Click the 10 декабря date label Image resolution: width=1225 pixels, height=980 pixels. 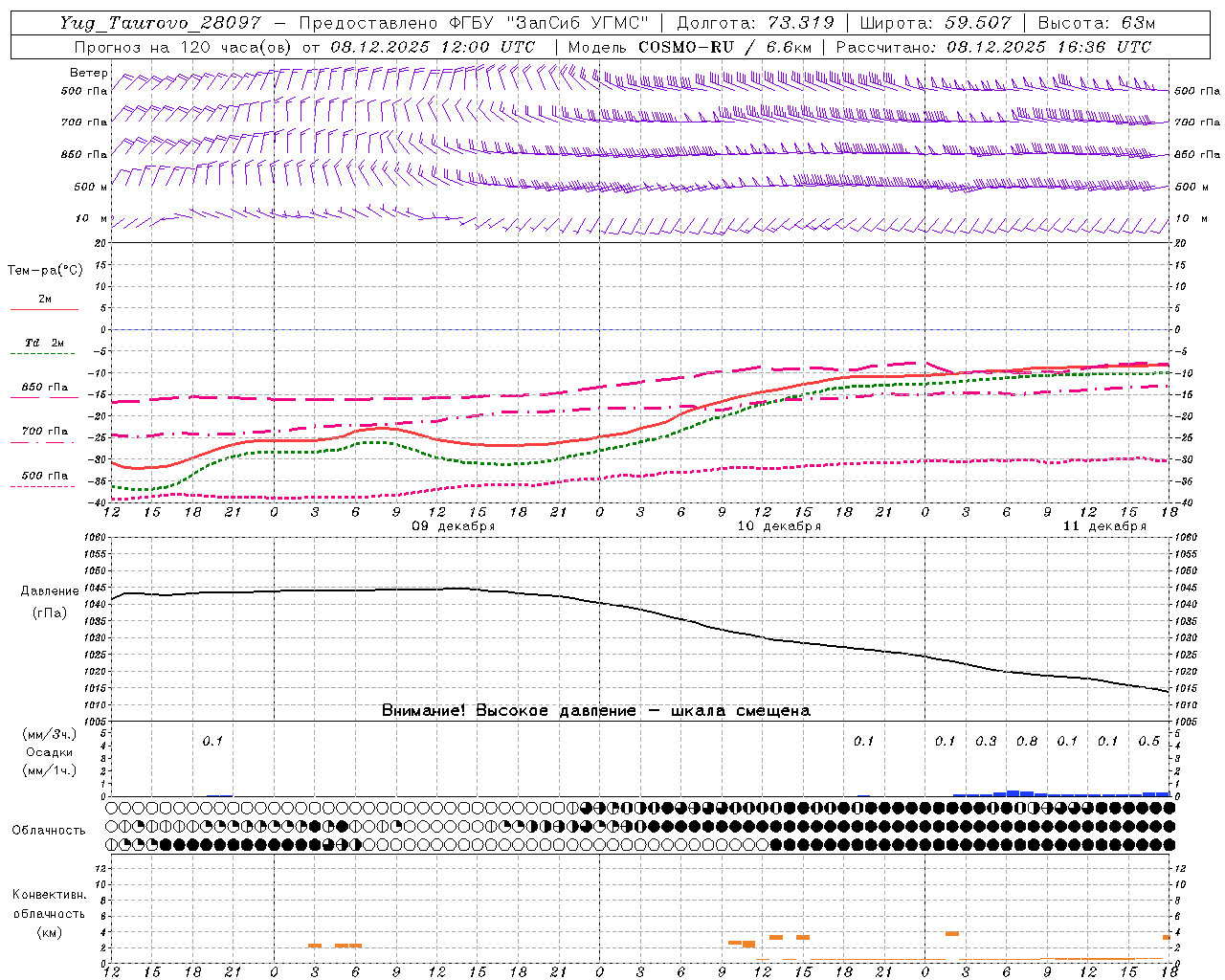coord(779,526)
